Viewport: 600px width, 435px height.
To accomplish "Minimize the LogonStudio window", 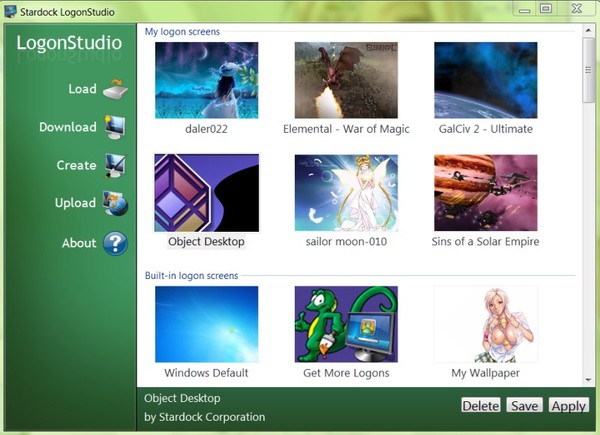I will pyautogui.click(x=525, y=8).
